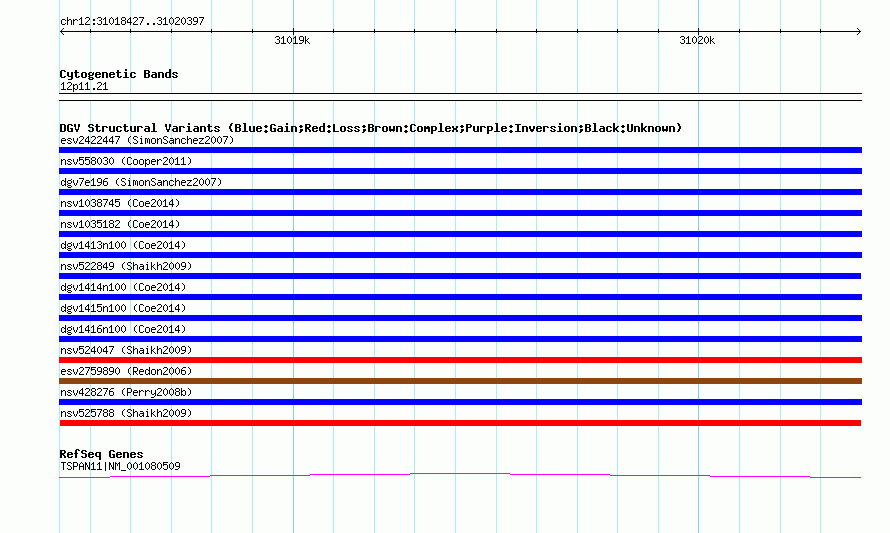Click the RefSeq Genes track title
Viewport: 890px width, 533px height.
click(101, 454)
